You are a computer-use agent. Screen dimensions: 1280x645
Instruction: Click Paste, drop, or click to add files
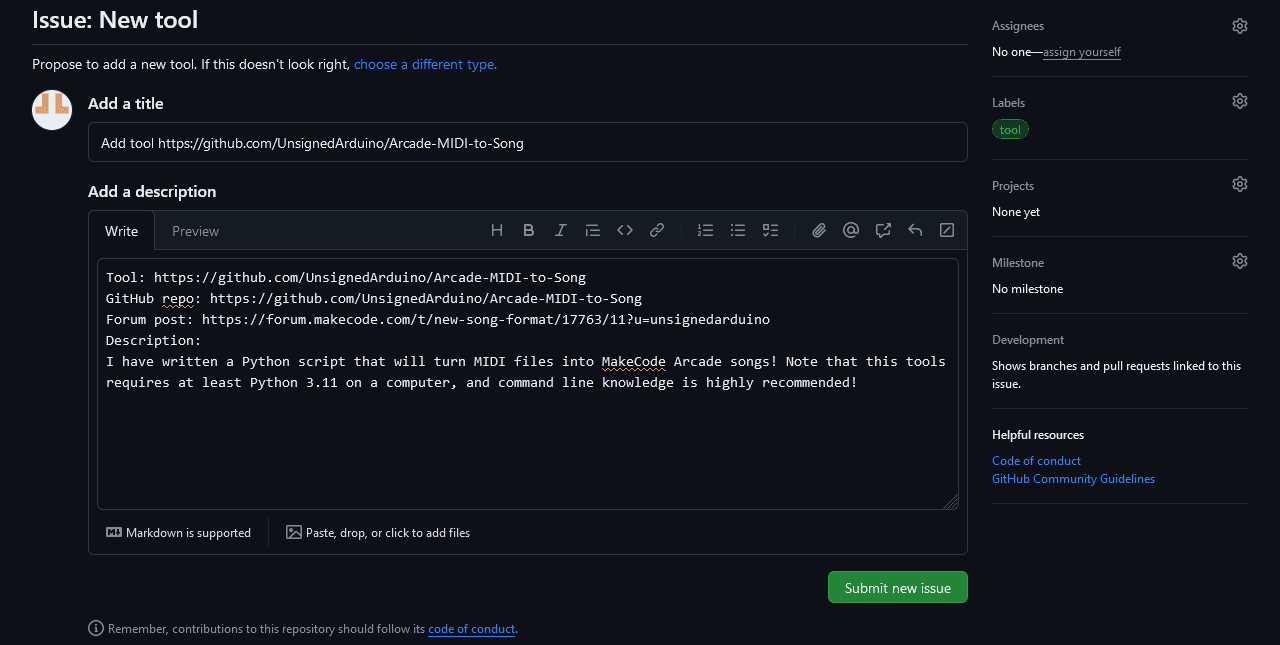click(x=378, y=533)
